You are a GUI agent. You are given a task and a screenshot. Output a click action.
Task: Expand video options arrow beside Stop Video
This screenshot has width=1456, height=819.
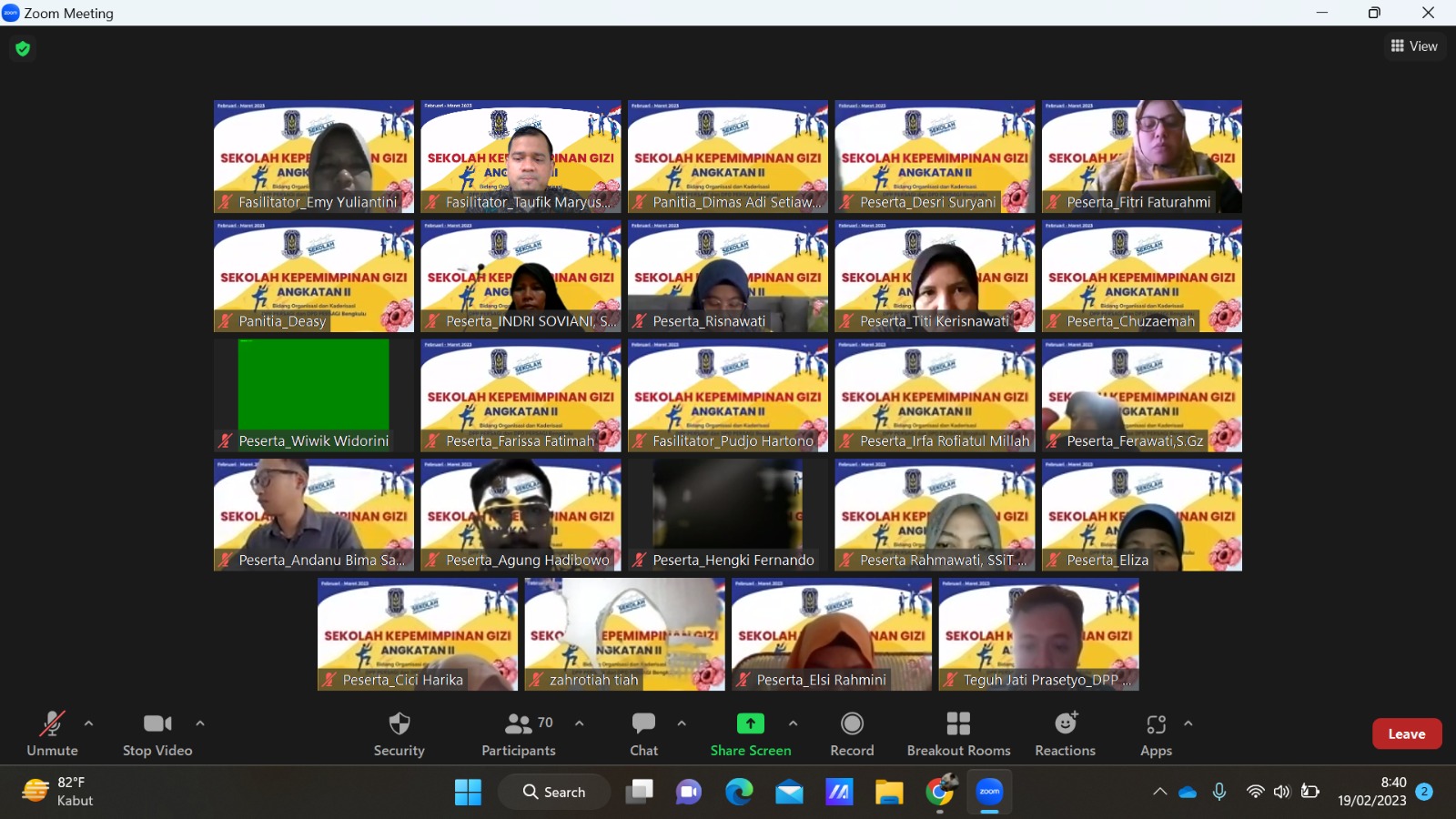pos(200,723)
